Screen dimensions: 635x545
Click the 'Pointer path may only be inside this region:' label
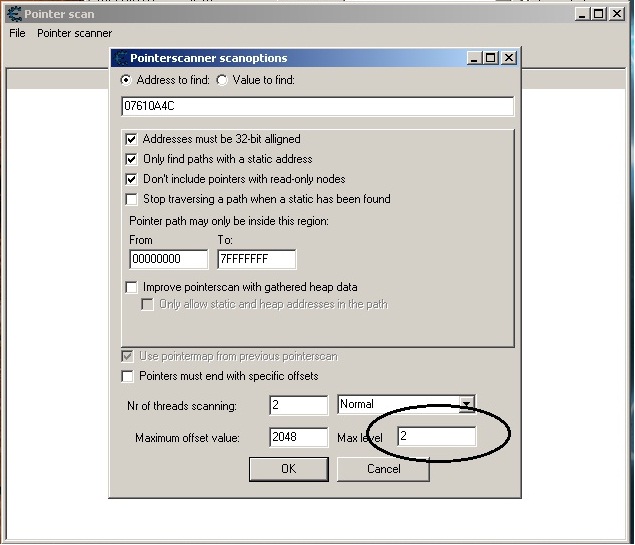click(x=229, y=221)
